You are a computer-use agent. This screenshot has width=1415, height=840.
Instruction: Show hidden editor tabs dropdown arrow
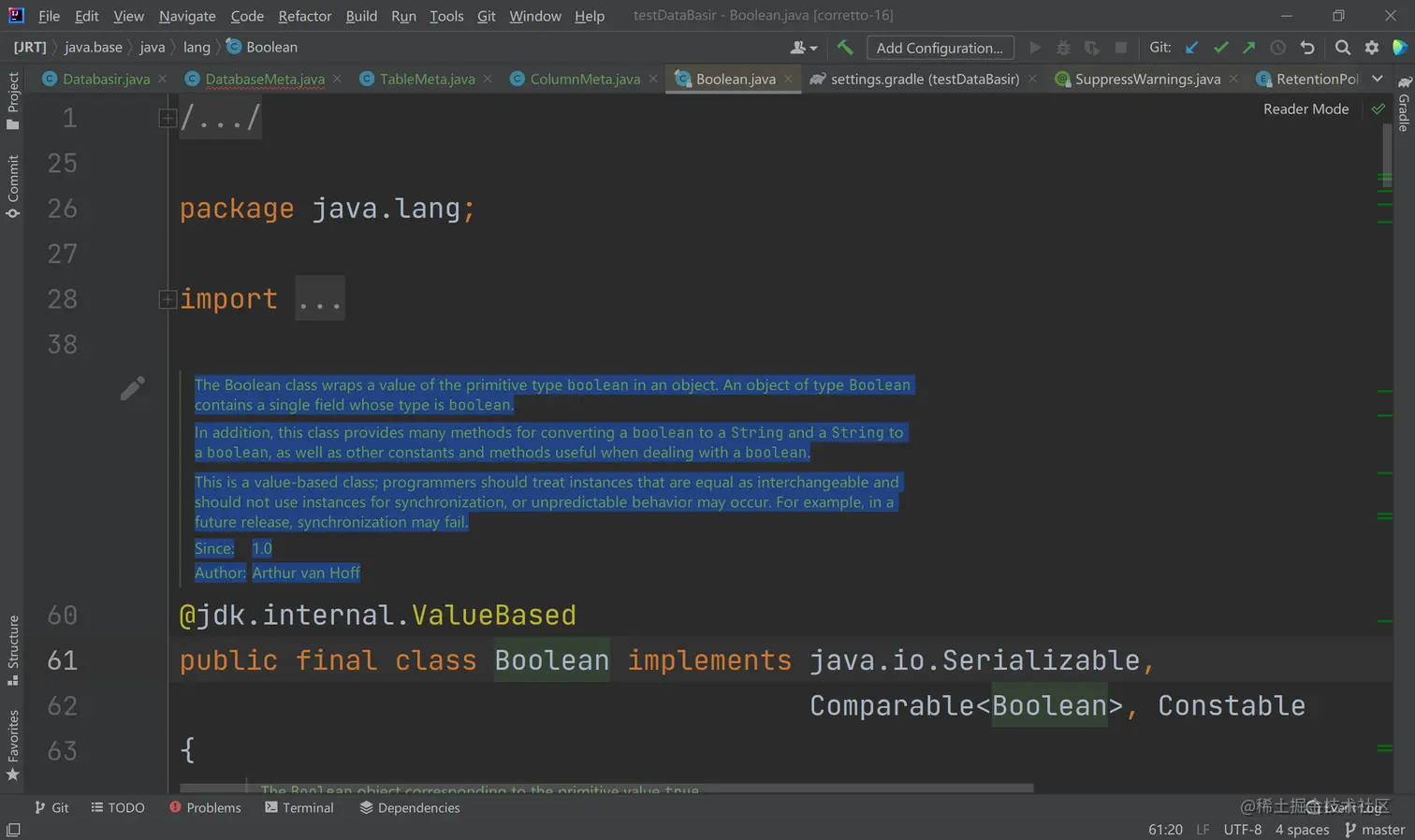point(1377,79)
